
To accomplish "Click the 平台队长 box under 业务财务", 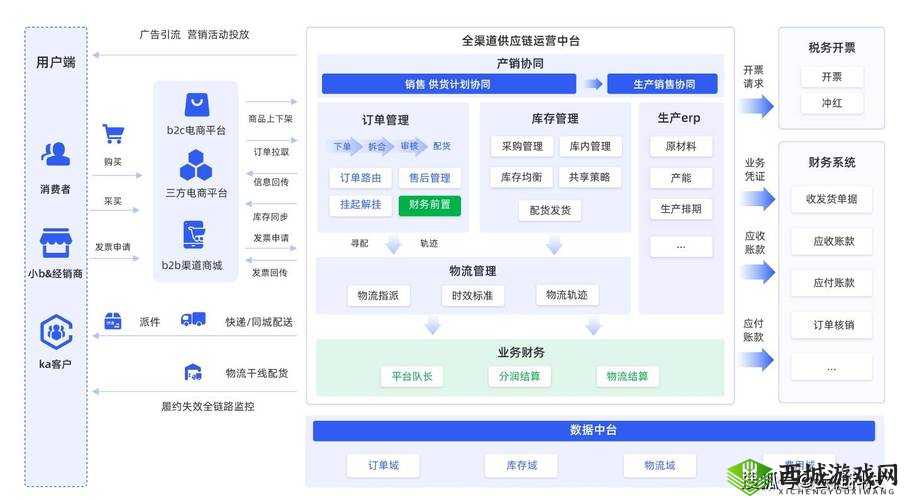I will [x=412, y=376].
